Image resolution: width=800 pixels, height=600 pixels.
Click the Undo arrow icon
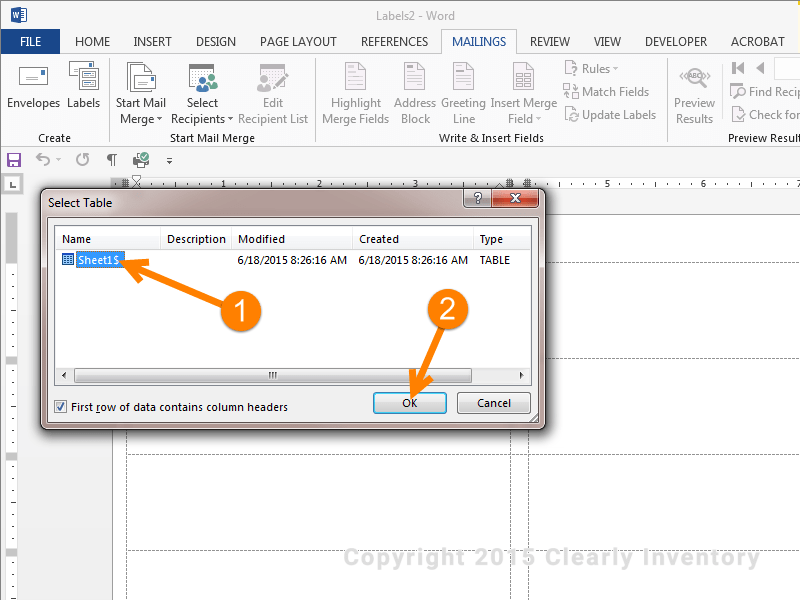pyautogui.click(x=43, y=160)
